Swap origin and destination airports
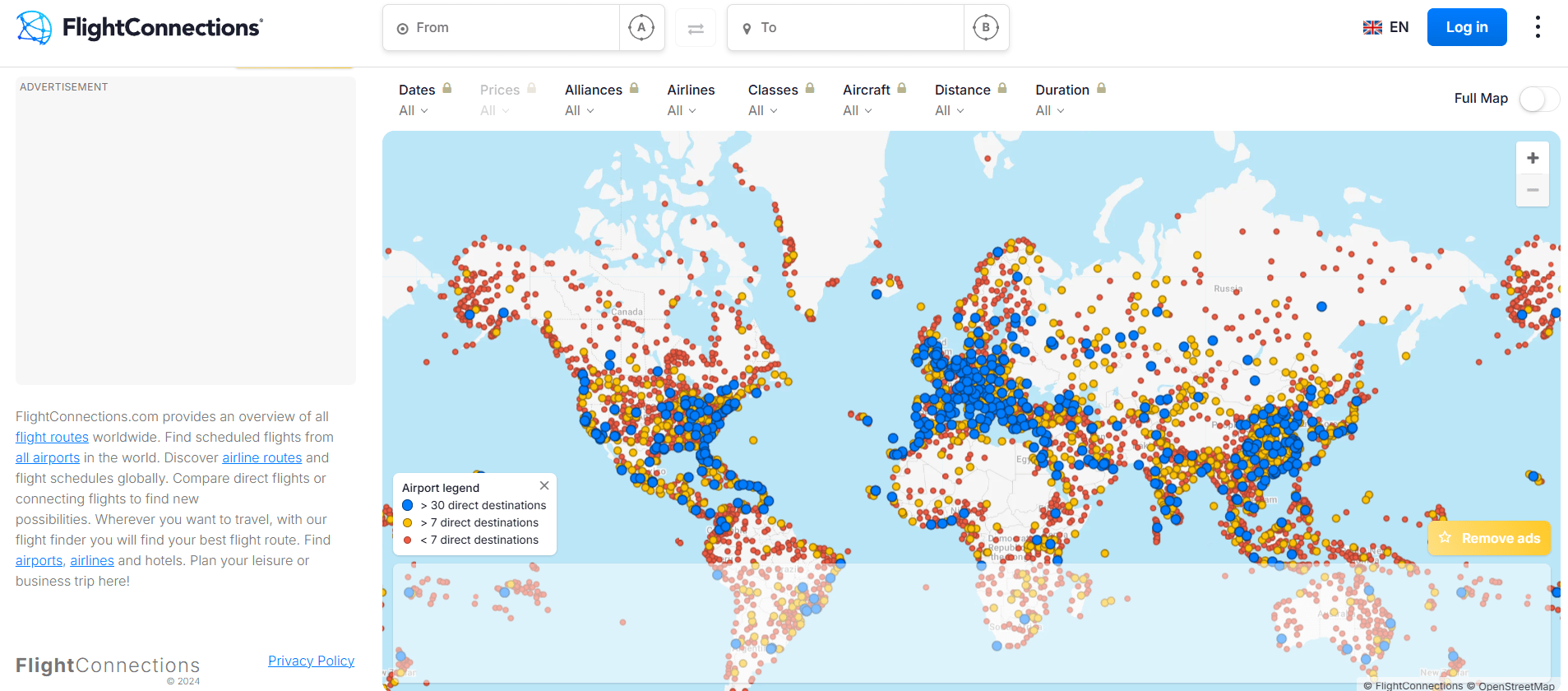Screen dimensions: 1568x691 click(x=696, y=28)
